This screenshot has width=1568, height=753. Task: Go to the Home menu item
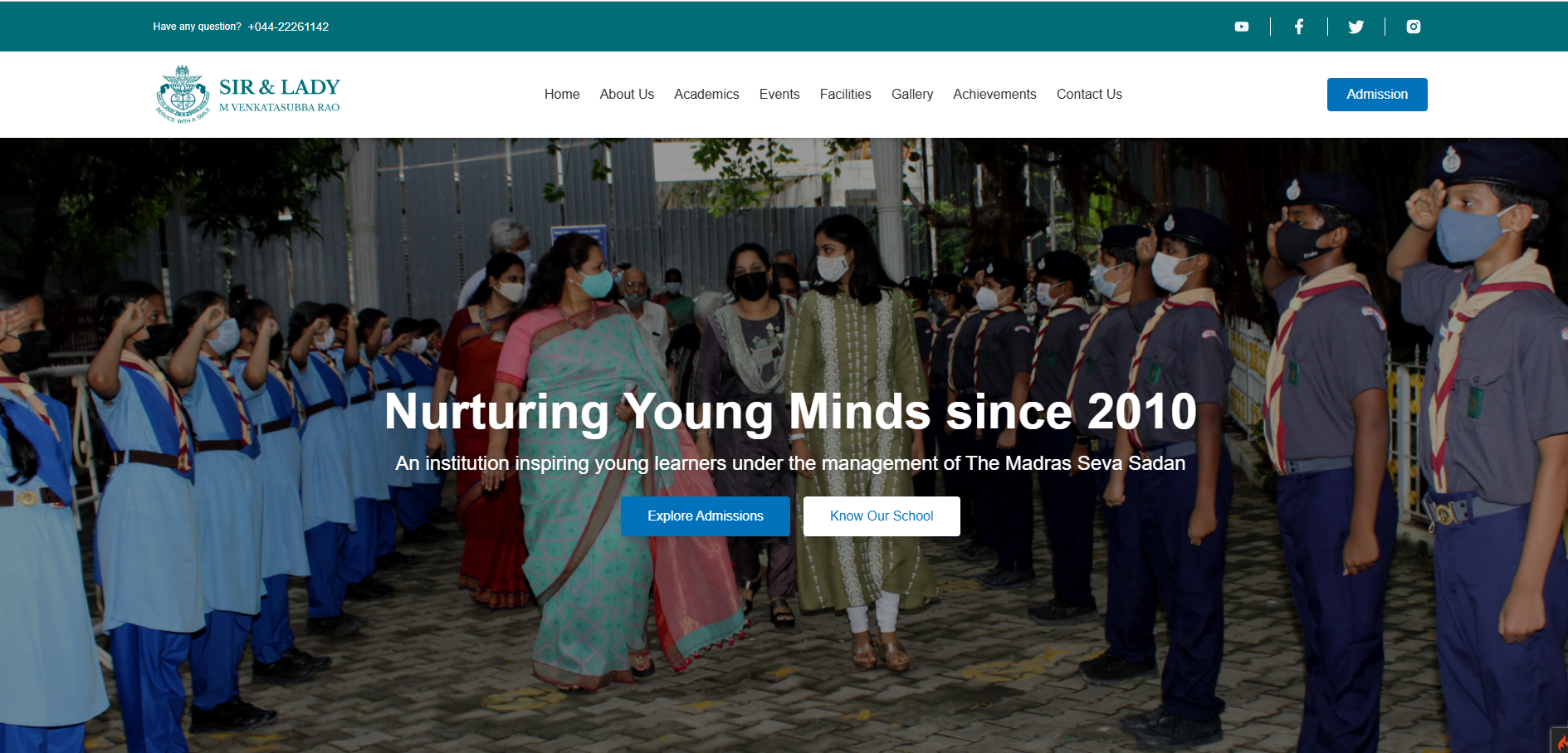(x=562, y=95)
